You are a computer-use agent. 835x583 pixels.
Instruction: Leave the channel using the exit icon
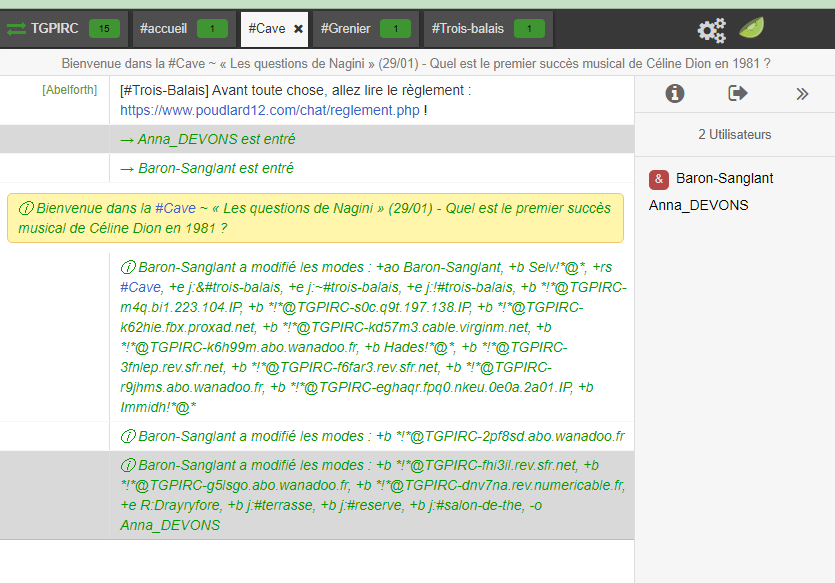pyautogui.click(x=738, y=94)
